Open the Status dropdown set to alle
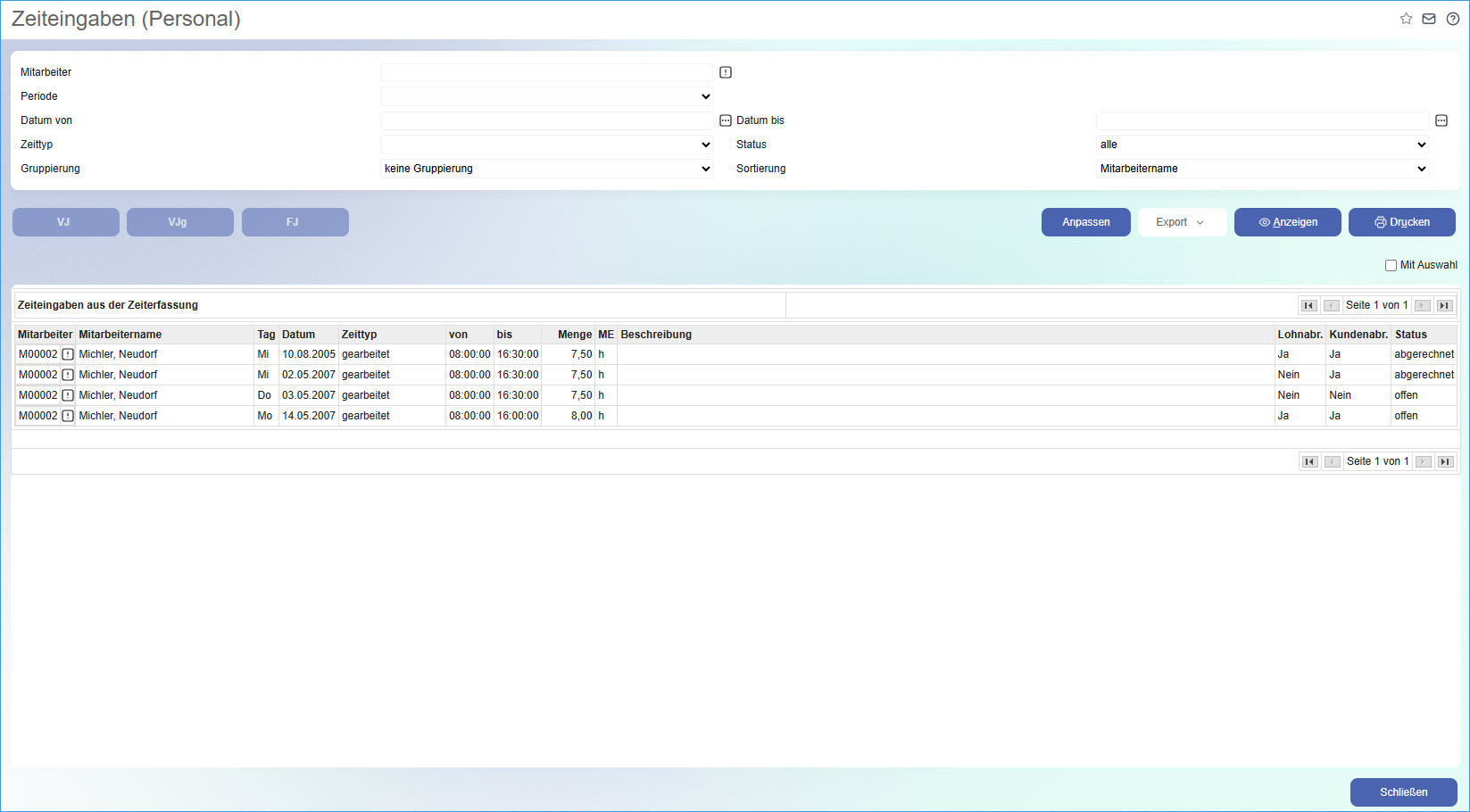Viewport: 1470px width, 812px height. (1262, 145)
